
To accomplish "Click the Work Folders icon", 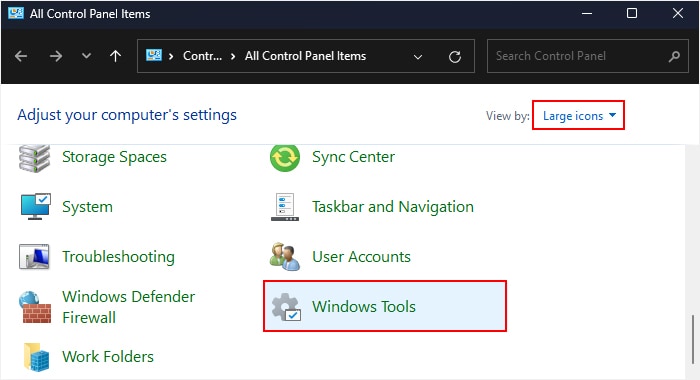I will pyautogui.click(x=36, y=357).
